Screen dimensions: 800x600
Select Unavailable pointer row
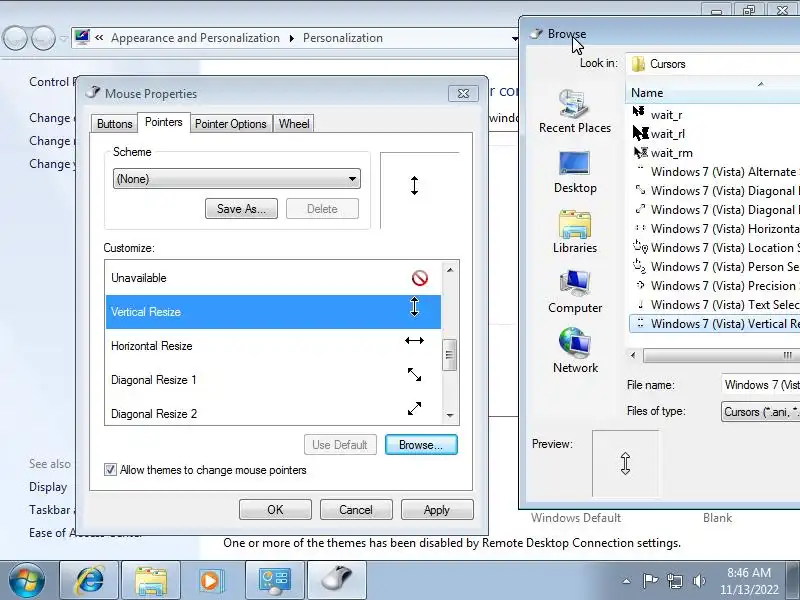pos(273,278)
